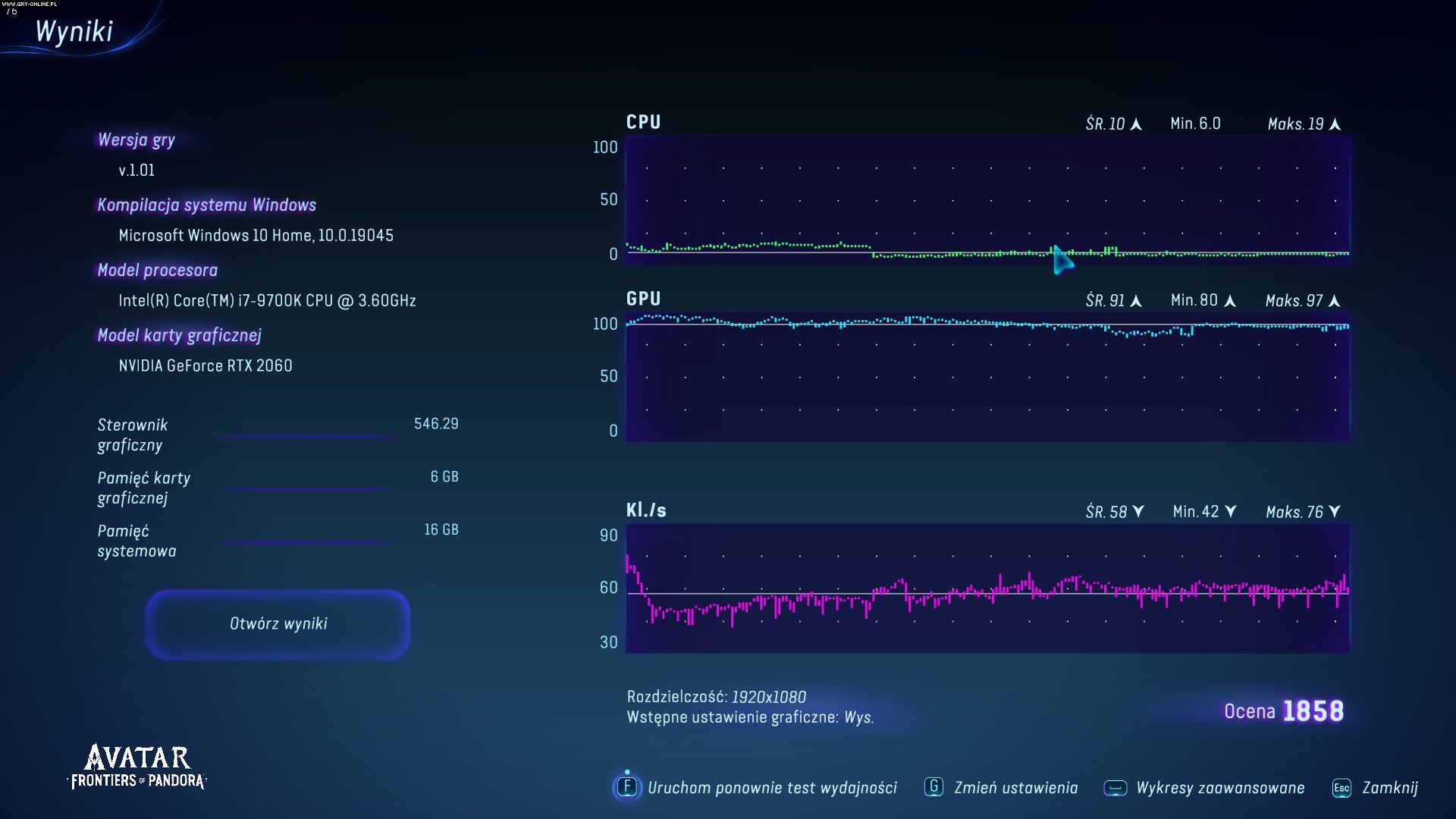Click arrow next to CPU ŚR. 10
Screen dimensions: 1456x819
pos(1136,124)
